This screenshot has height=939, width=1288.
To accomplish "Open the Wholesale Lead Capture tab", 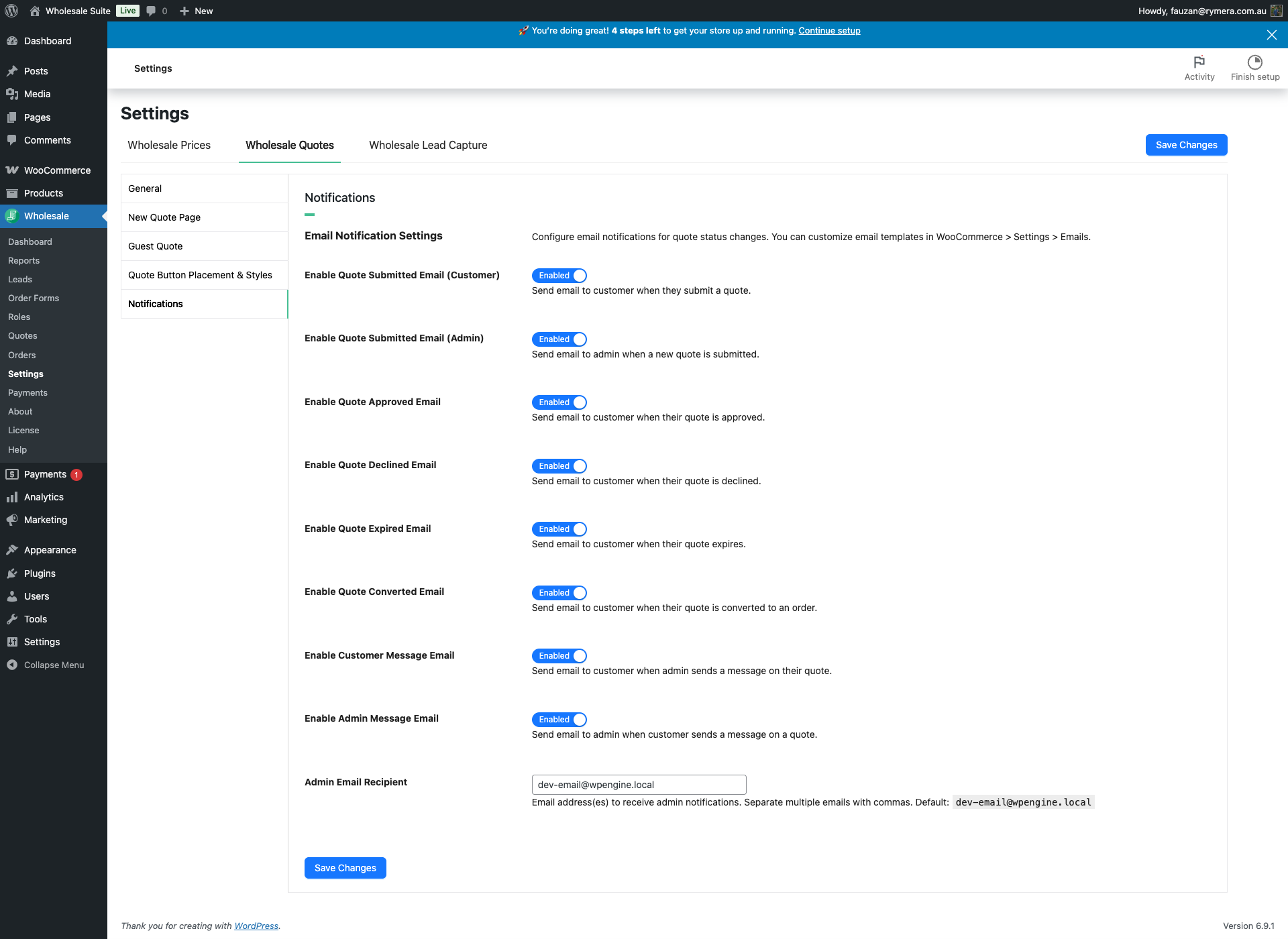I will click(428, 145).
